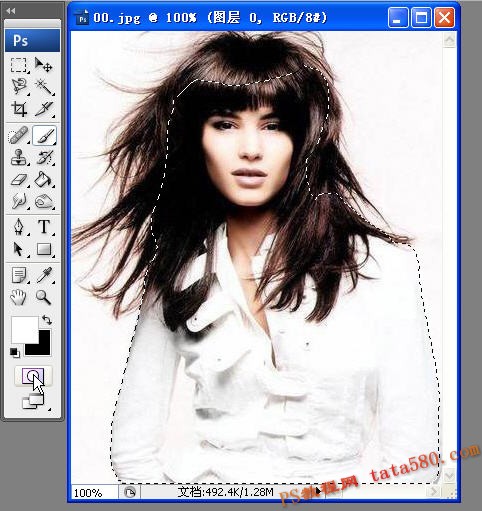The image size is (482, 511).
Task: Select the Lasso tool
Action: tap(19, 86)
